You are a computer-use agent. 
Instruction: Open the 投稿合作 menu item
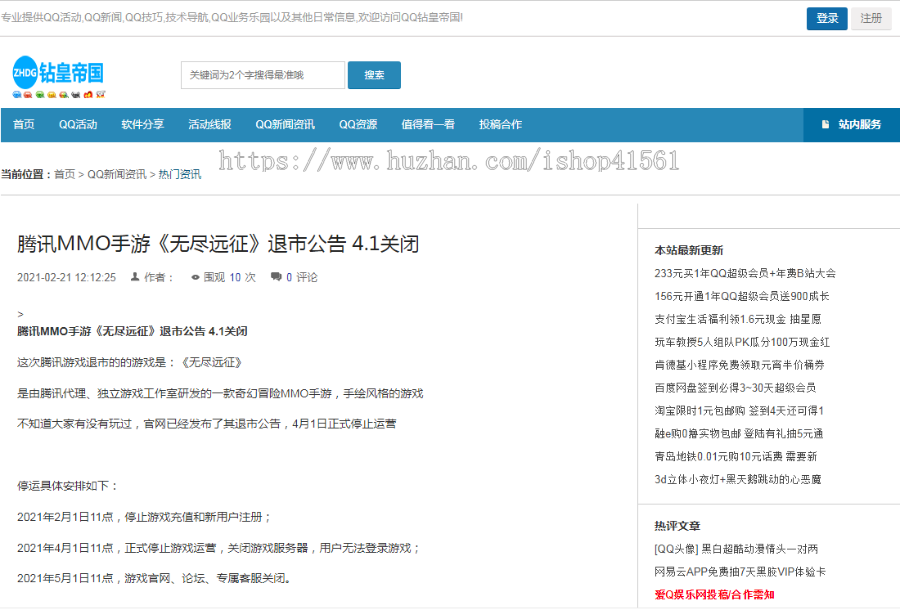[501, 125]
